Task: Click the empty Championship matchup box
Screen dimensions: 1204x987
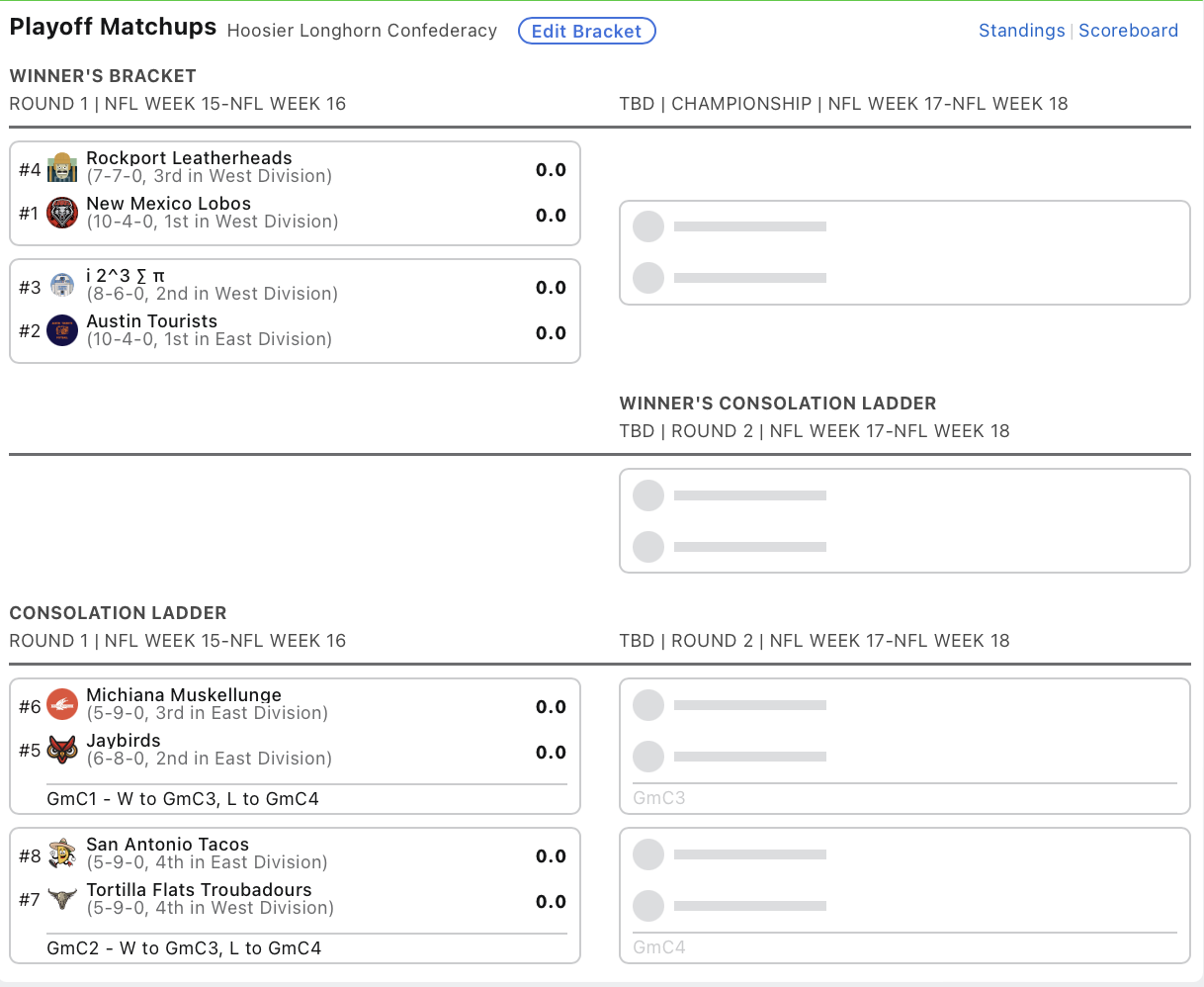Action: click(x=904, y=253)
